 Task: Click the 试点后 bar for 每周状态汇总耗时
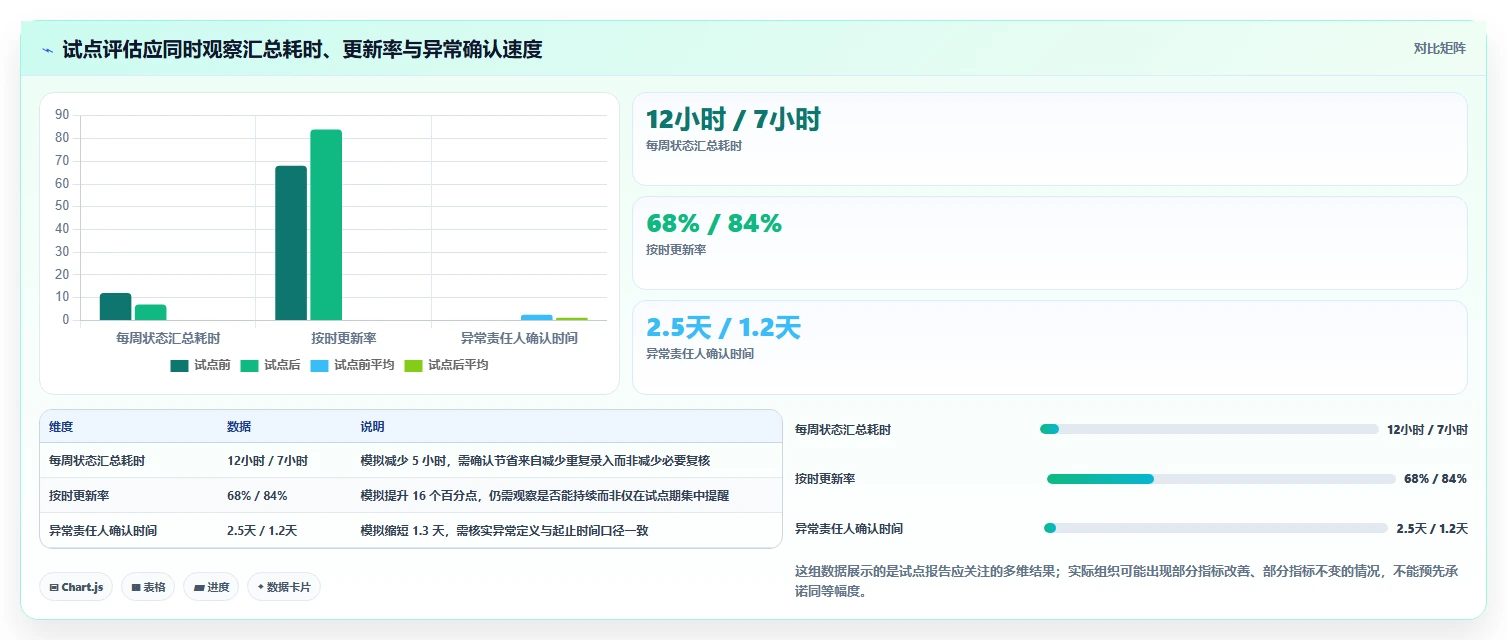[x=150, y=313]
